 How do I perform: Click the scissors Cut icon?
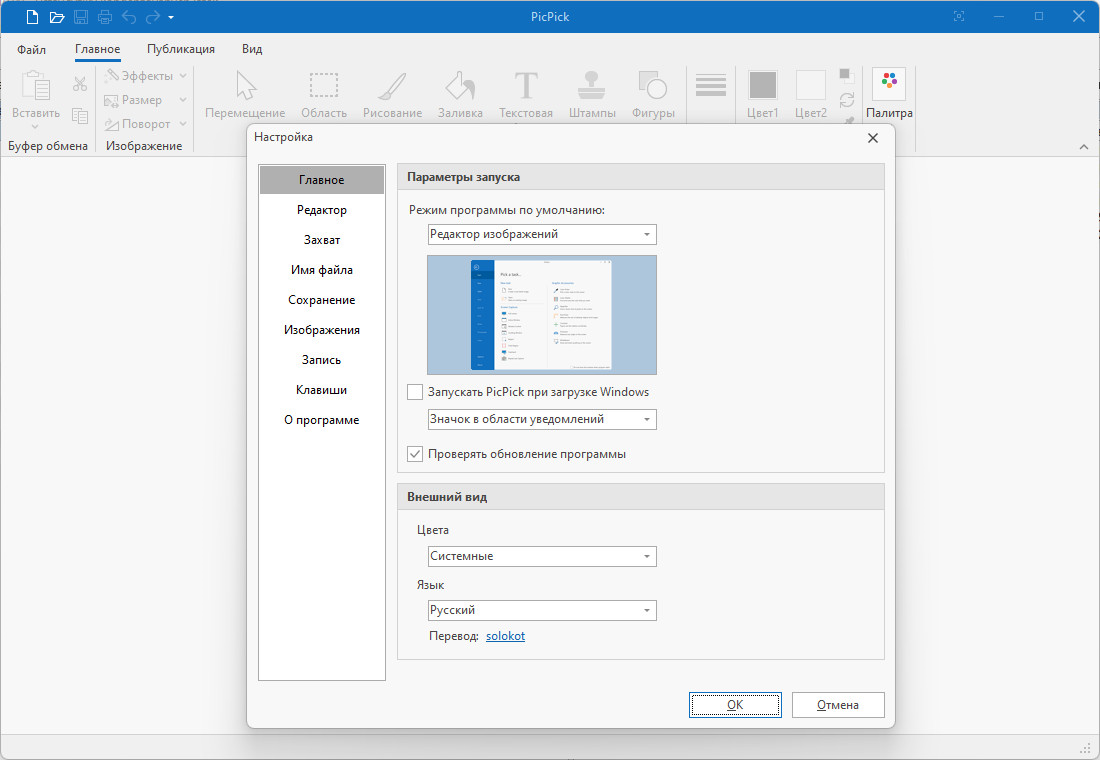tap(80, 84)
